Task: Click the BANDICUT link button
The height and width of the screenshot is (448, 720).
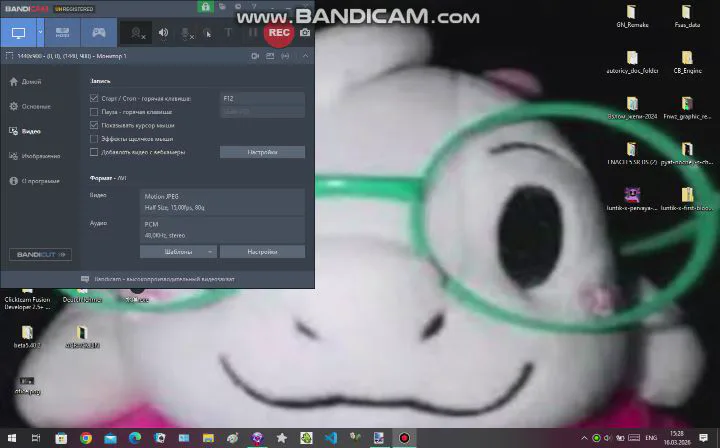Action: pyautogui.click(x=40, y=254)
